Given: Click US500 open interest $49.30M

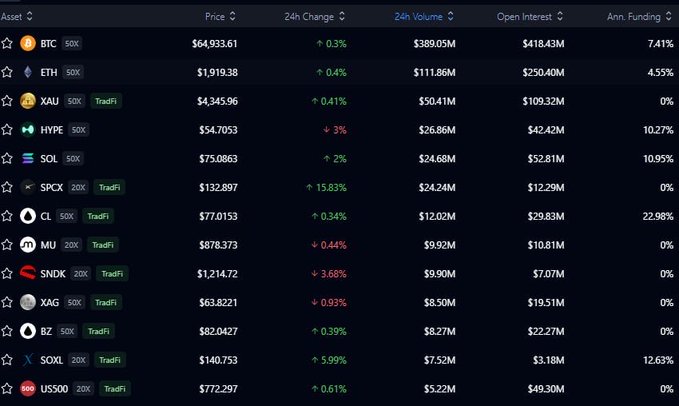Looking at the screenshot, I should point(546,389).
